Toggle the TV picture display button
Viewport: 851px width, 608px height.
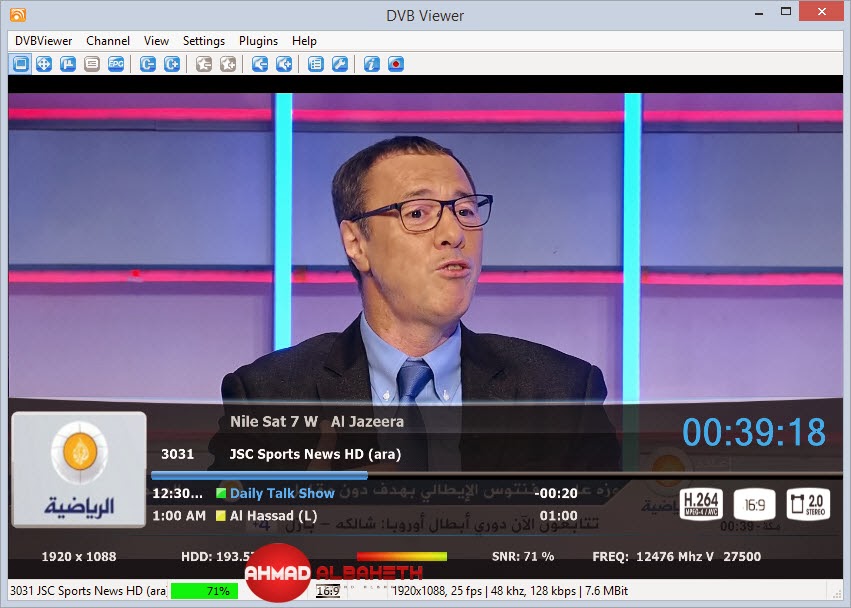(21, 64)
